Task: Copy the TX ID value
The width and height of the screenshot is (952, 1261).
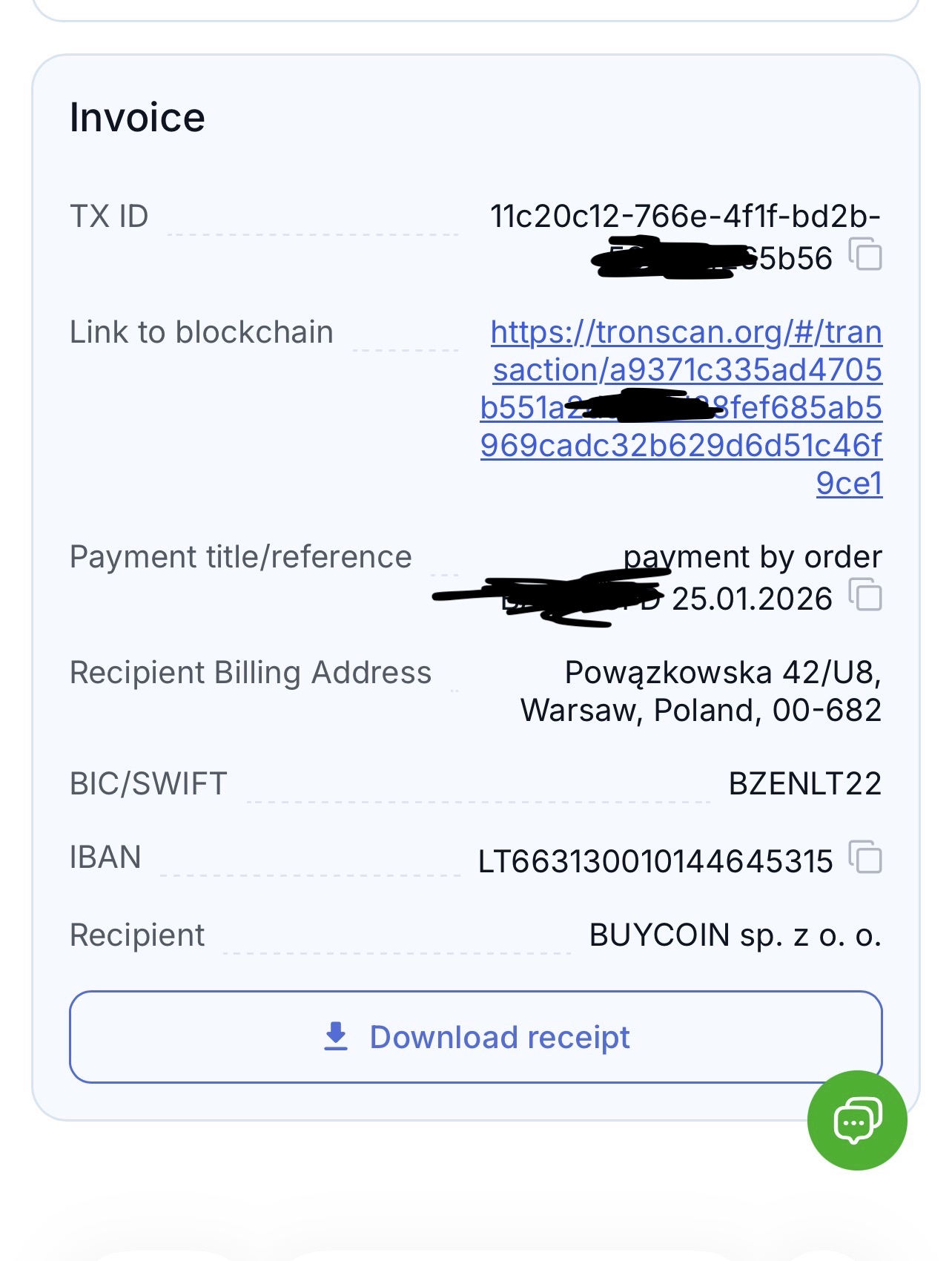Action: point(866,254)
